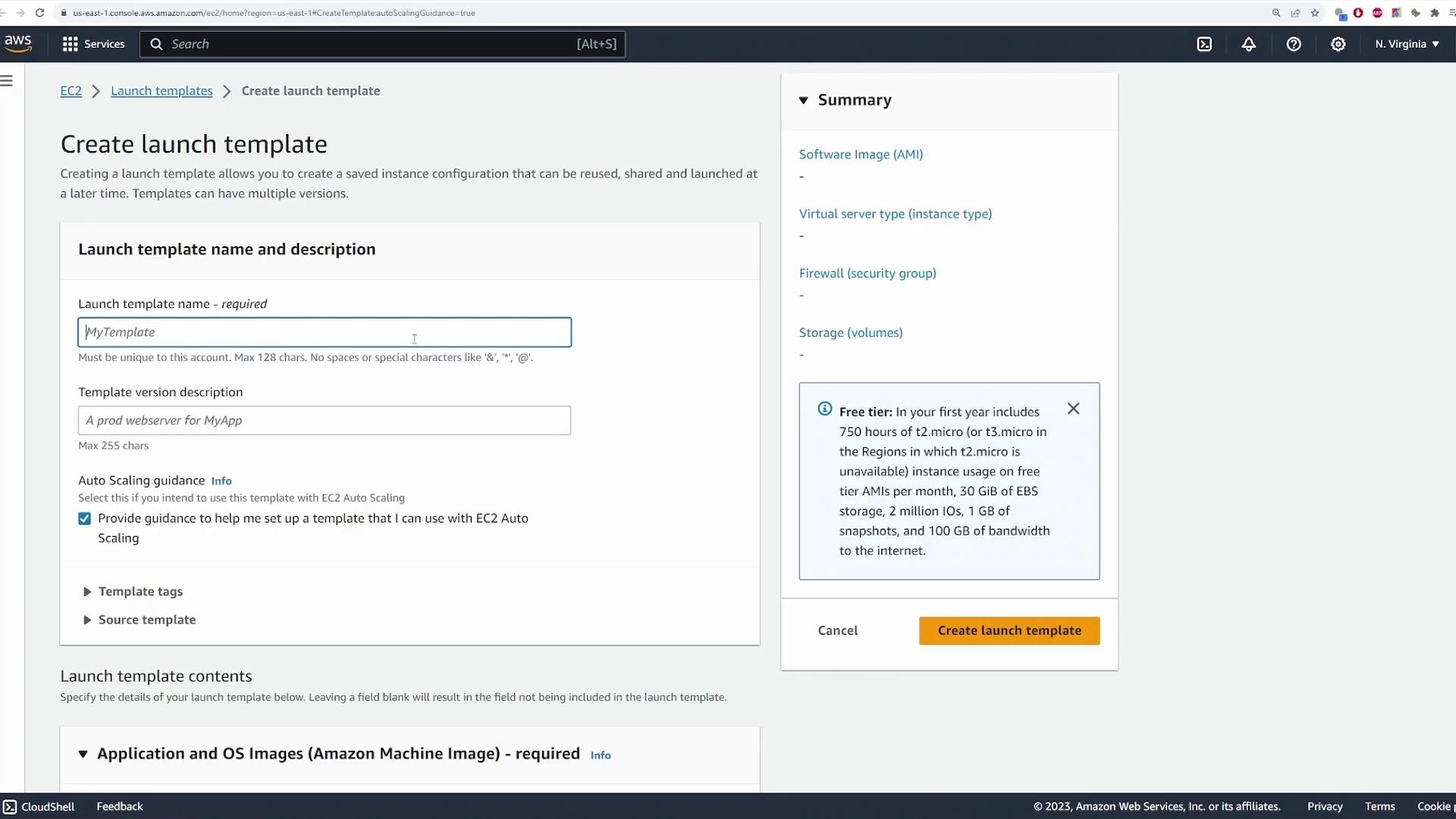
Task: Dismiss the Free tier info box
Action: (x=1073, y=409)
